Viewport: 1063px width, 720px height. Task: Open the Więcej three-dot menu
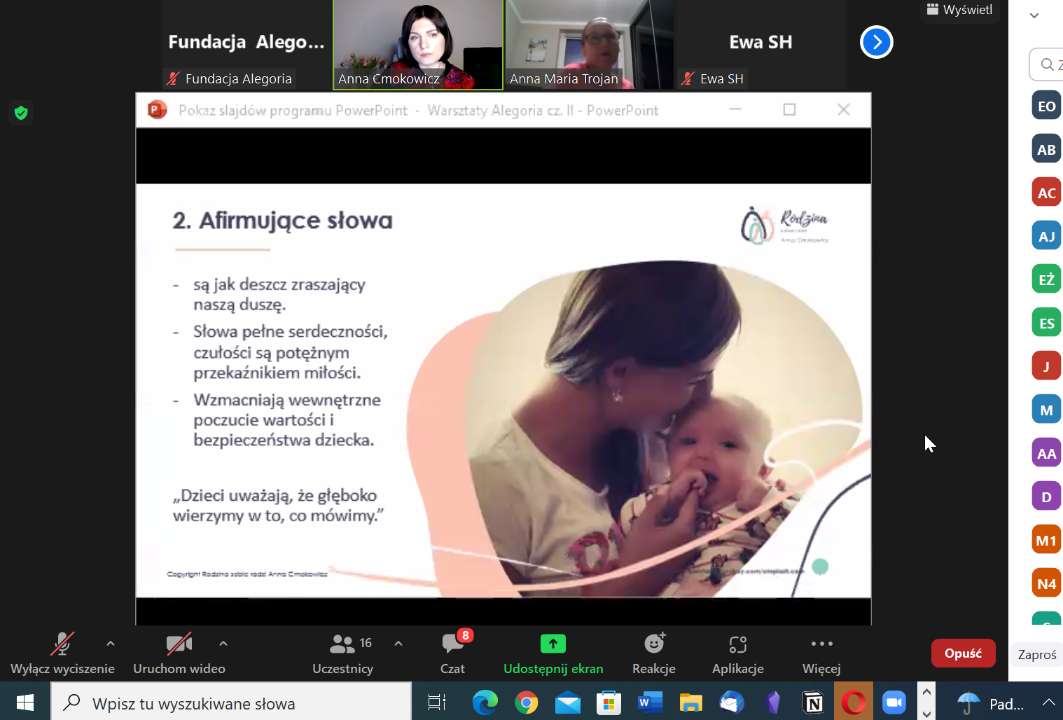point(821,651)
